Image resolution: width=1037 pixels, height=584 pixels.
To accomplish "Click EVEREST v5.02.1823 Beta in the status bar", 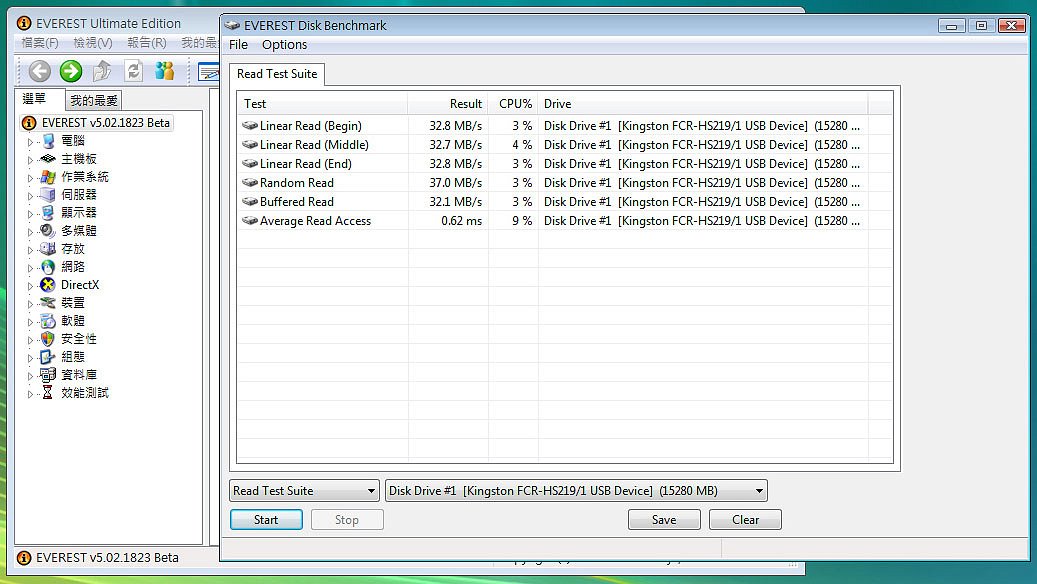I will coord(107,558).
